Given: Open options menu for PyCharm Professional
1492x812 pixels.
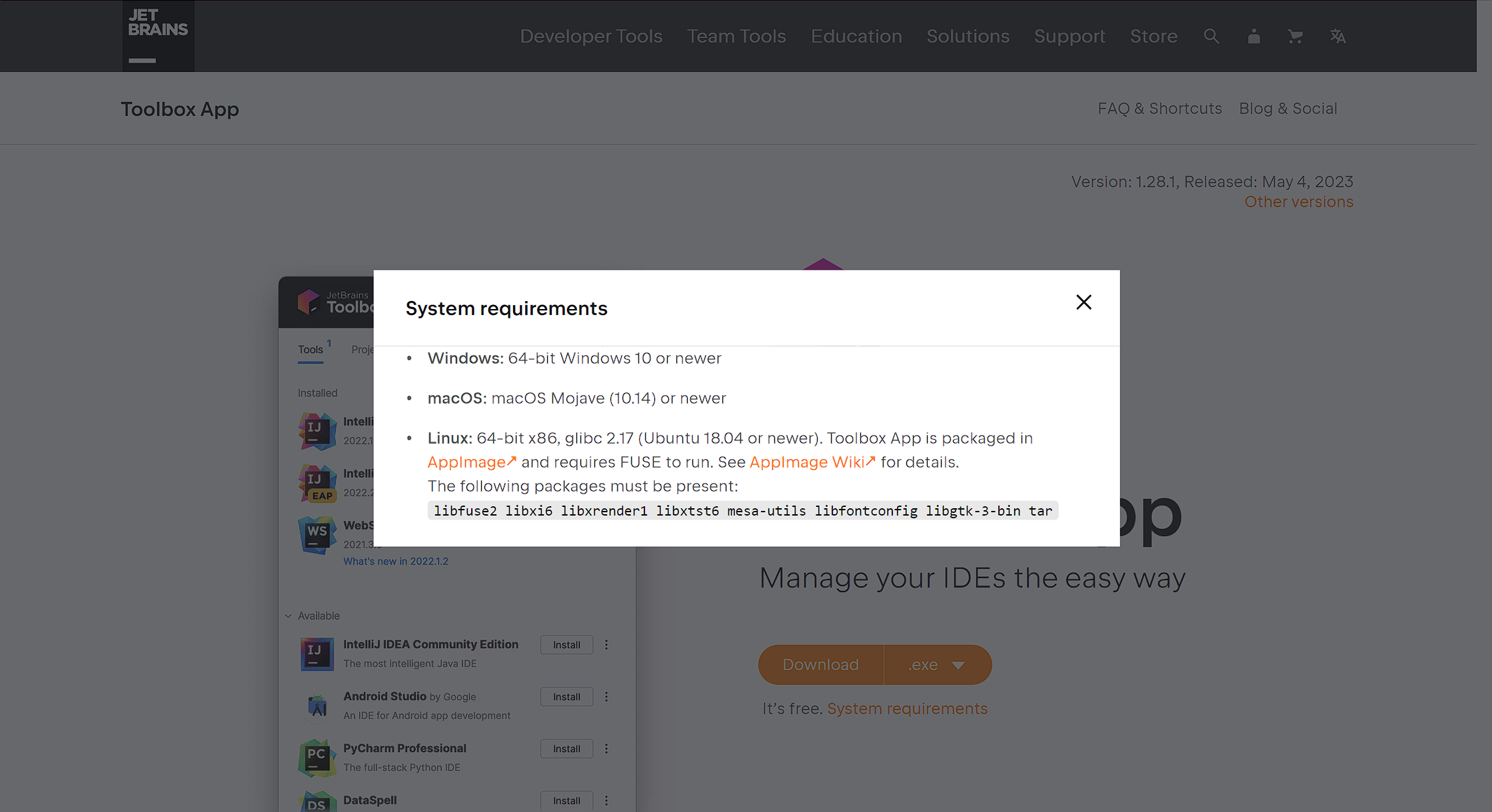Looking at the screenshot, I should pyautogui.click(x=606, y=748).
